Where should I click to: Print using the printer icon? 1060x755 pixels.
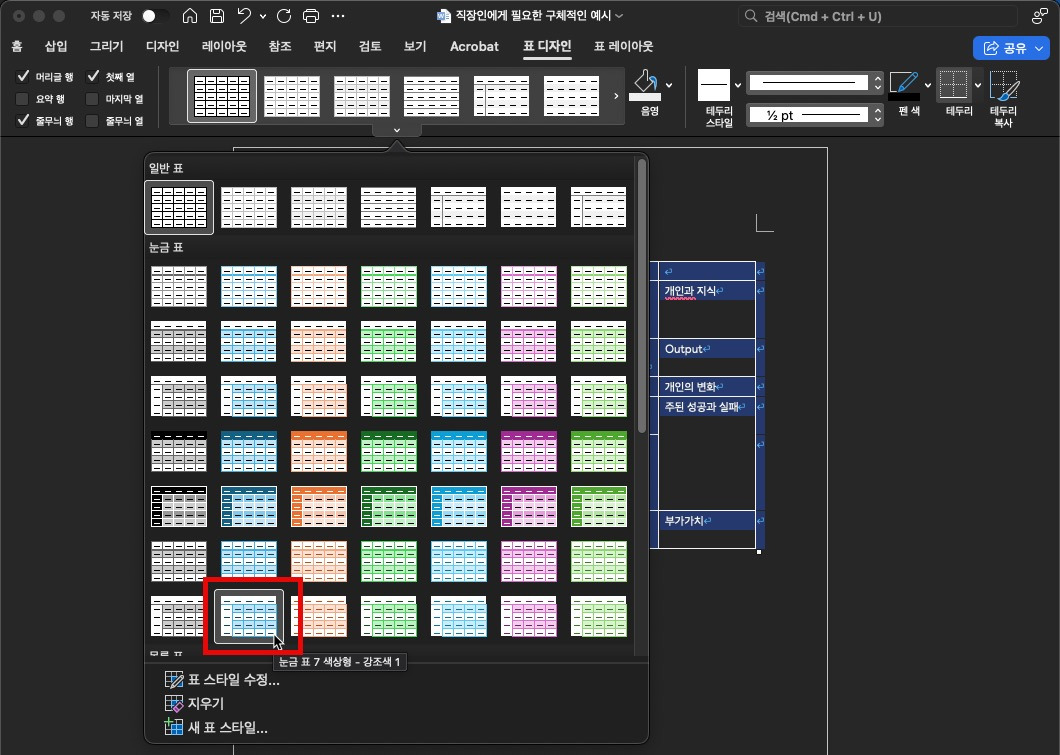point(311,16)
